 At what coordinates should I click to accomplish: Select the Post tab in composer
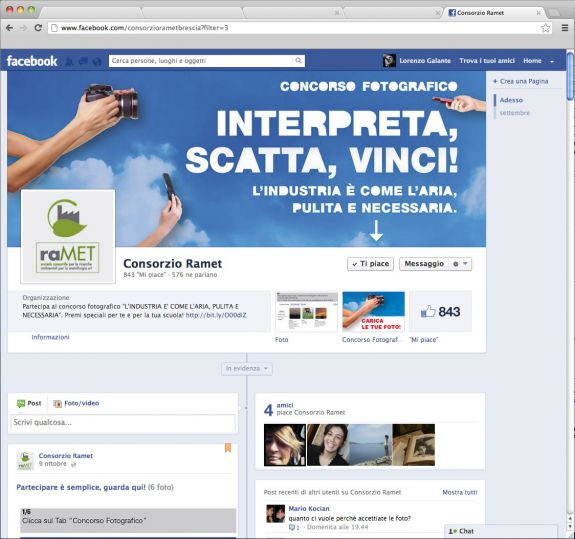point(29,403)
